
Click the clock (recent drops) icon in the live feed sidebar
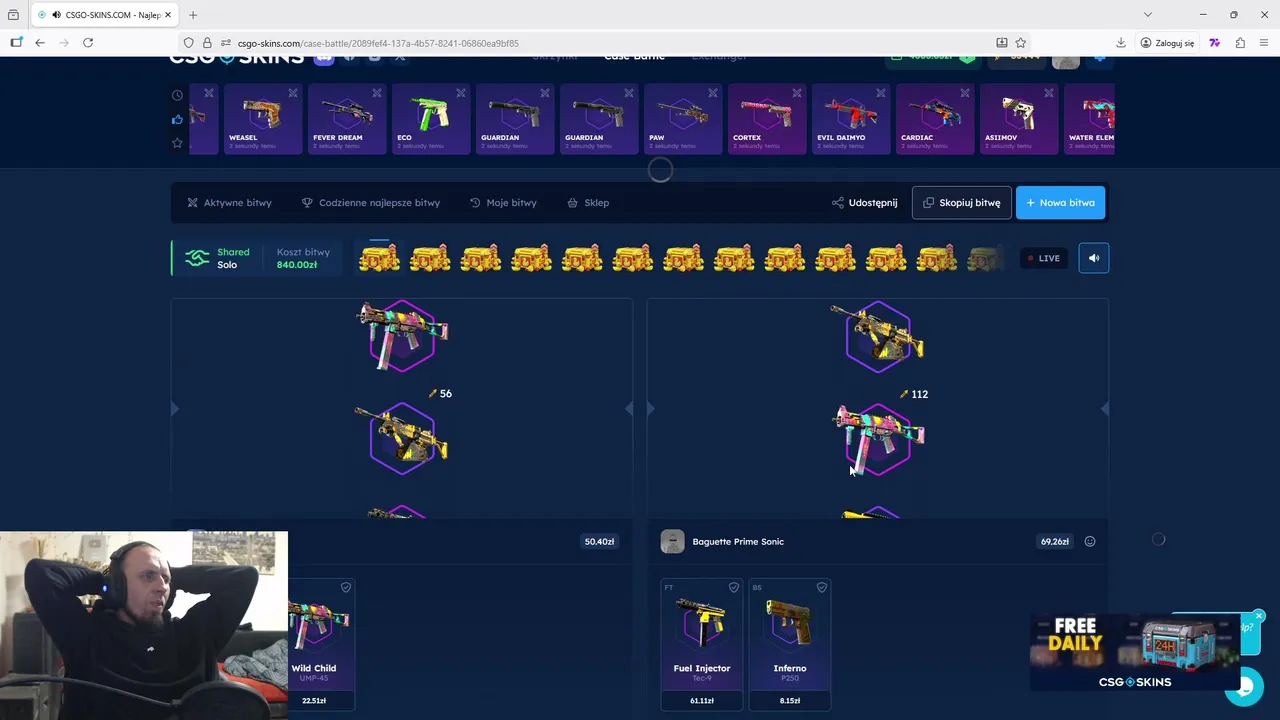177,95
